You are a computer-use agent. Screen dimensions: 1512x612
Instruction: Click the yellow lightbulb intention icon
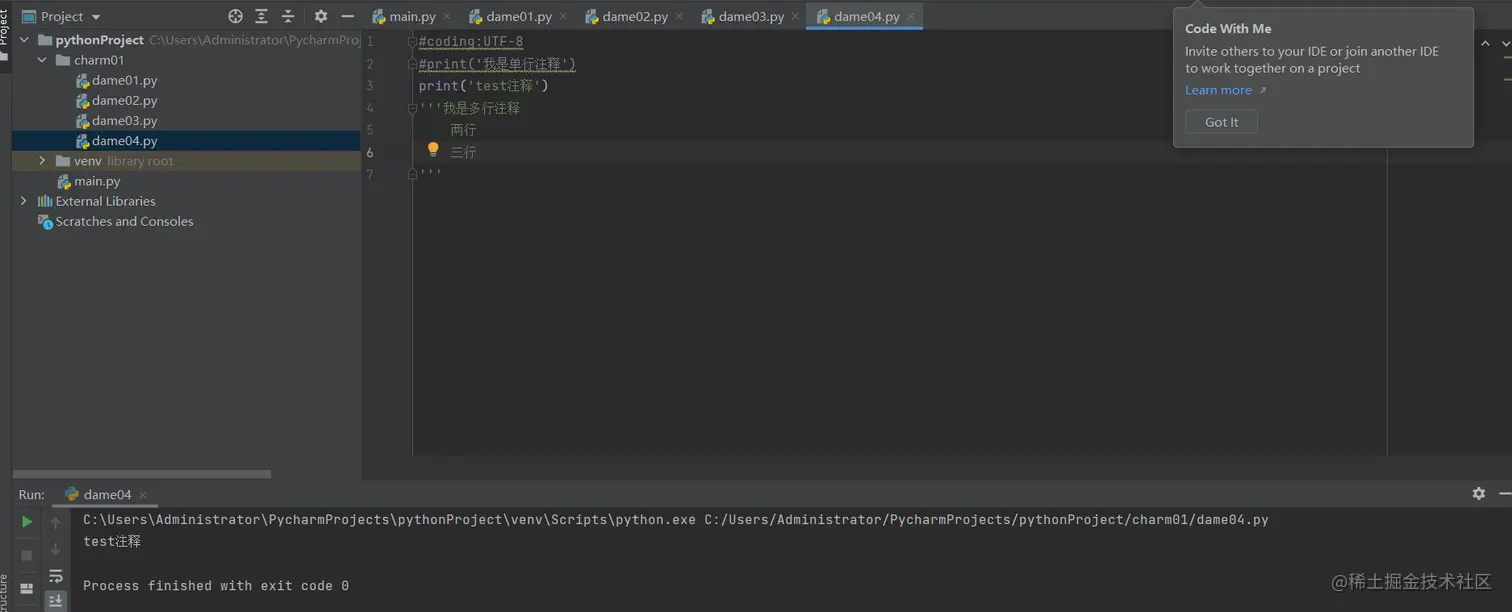pos(433,150)
